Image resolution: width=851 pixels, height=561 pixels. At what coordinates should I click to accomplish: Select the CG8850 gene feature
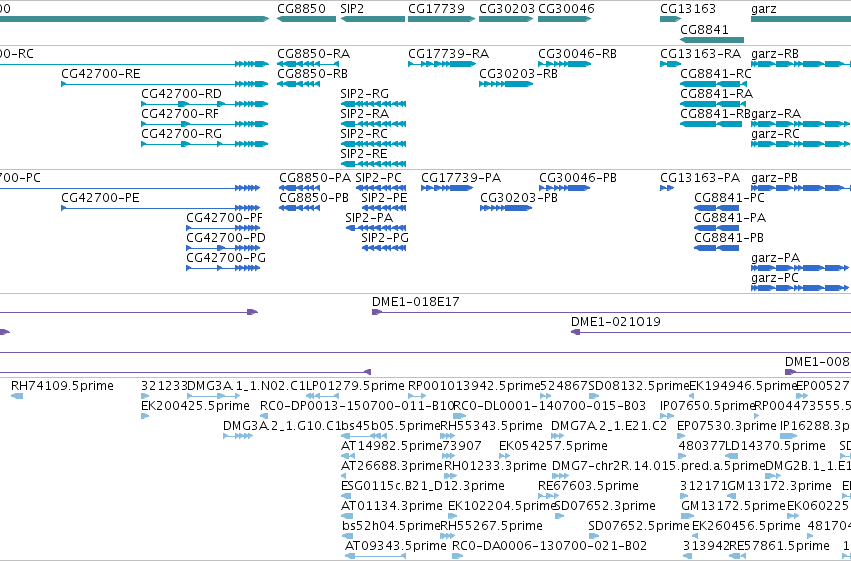tap(306, 19)
